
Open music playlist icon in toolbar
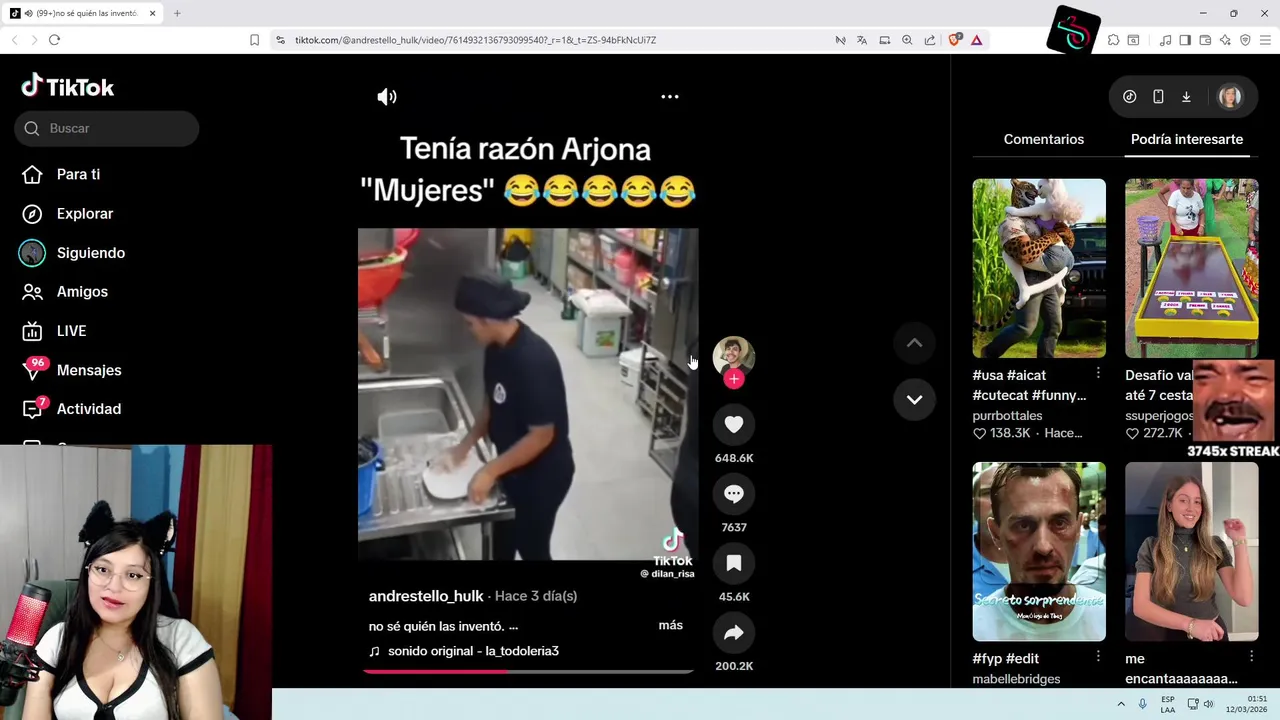pos(1165,40)
